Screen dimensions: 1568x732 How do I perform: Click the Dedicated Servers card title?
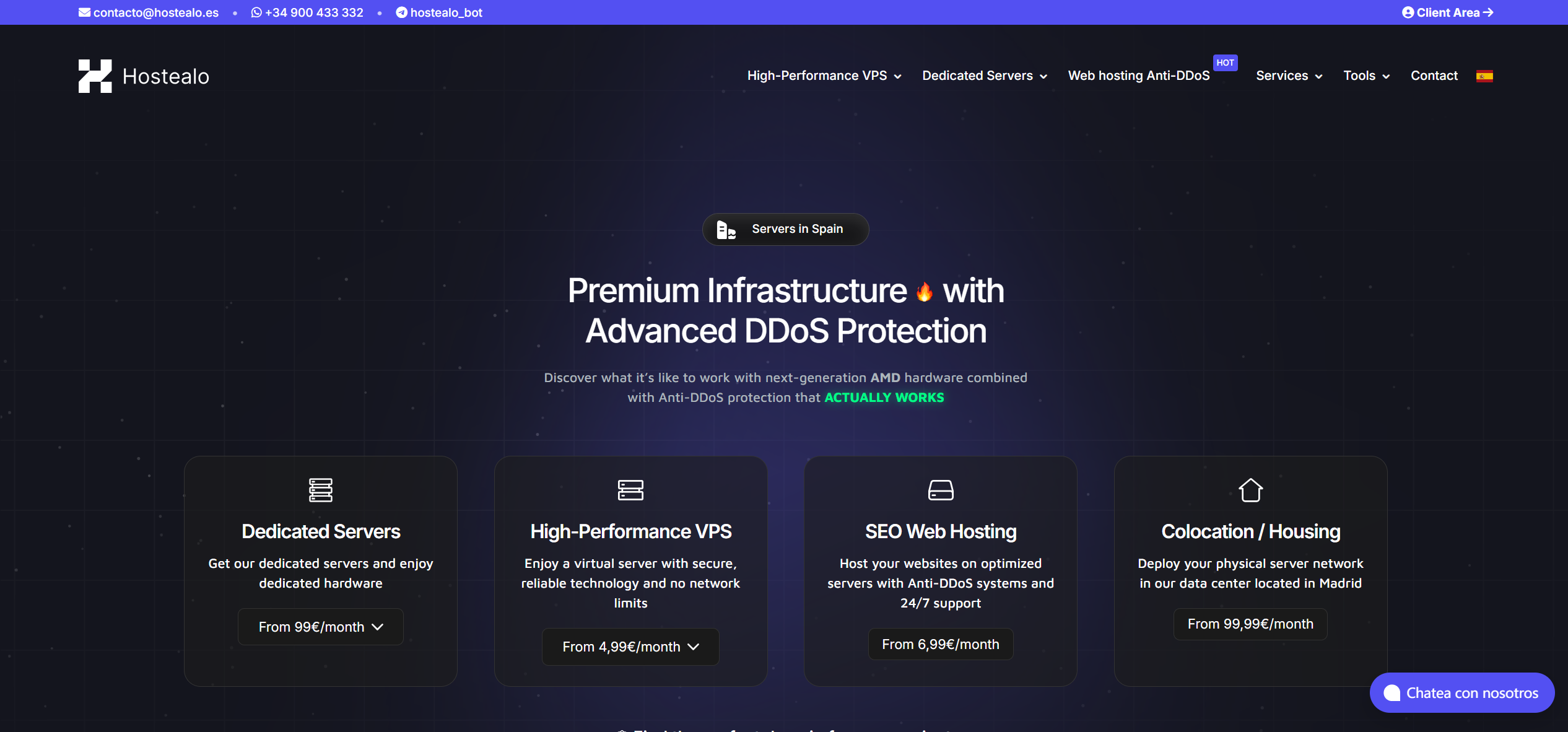321,531
